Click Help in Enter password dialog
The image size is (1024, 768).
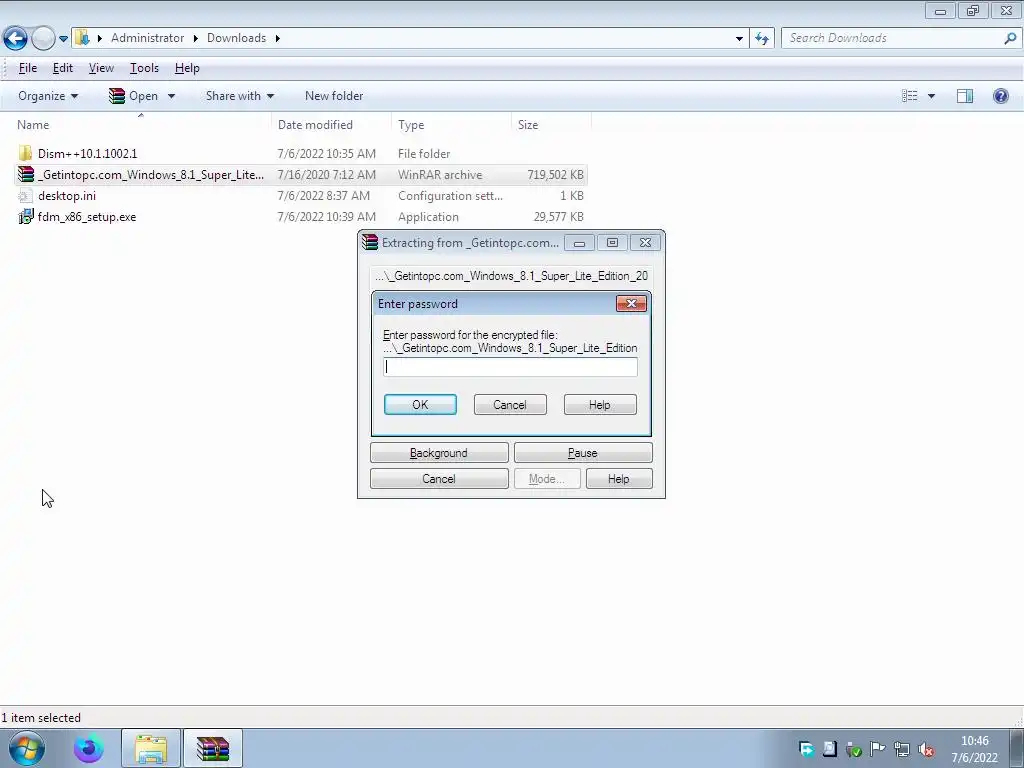[600, 405]
